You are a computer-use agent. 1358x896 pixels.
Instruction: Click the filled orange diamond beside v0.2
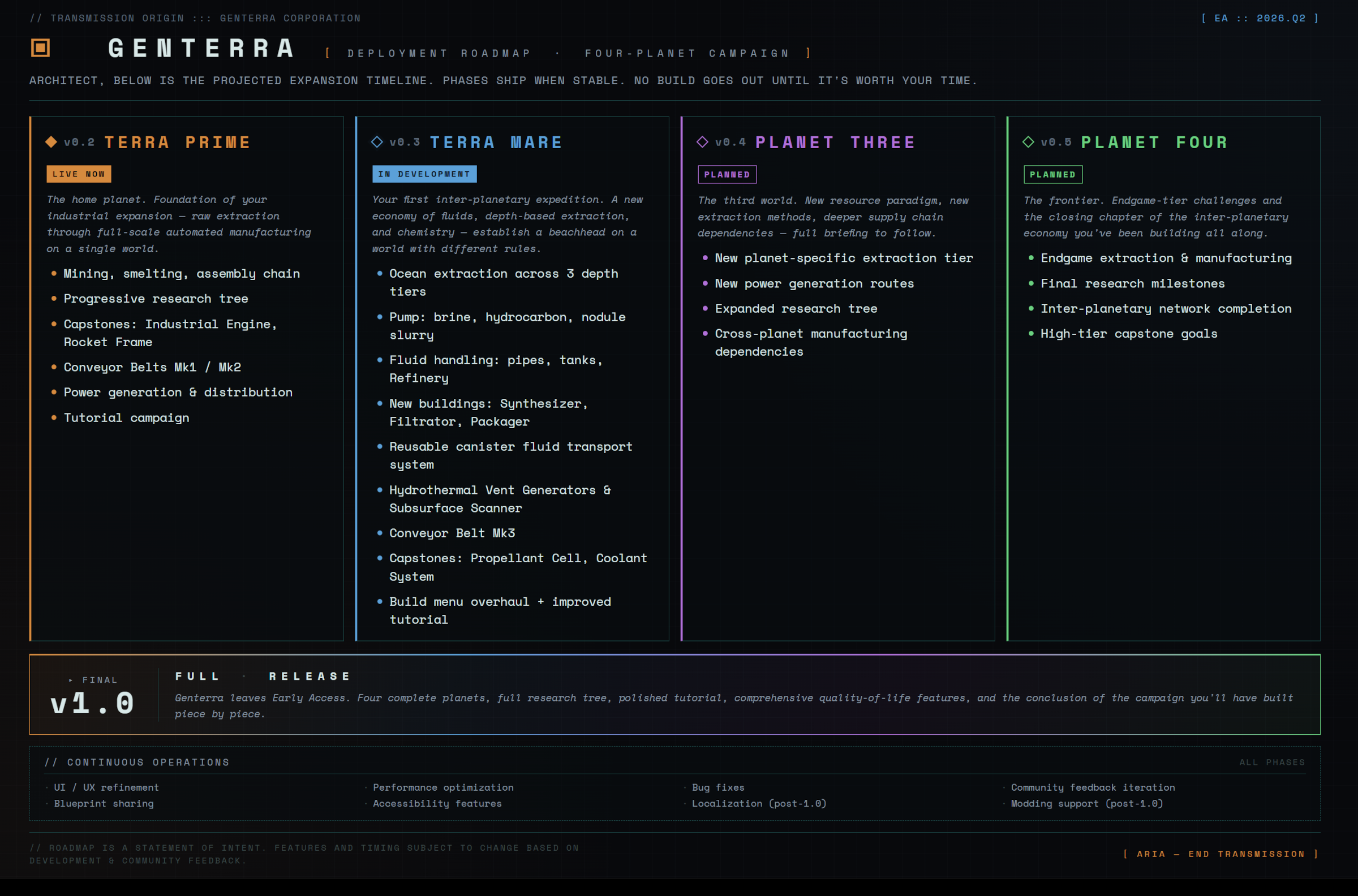coord(51,142)
